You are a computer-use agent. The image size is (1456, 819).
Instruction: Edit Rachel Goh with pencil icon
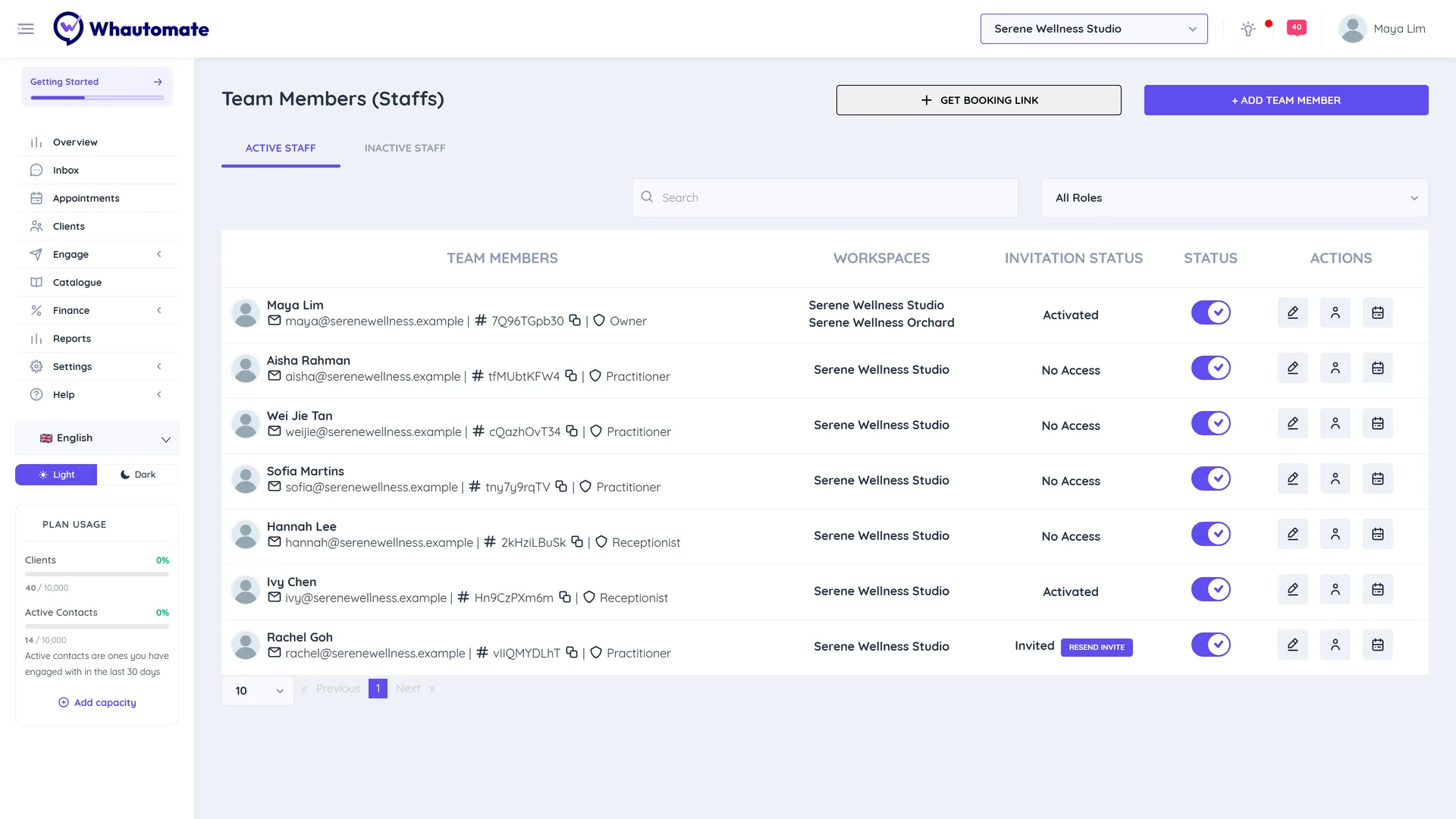(x=1293, y=645)
